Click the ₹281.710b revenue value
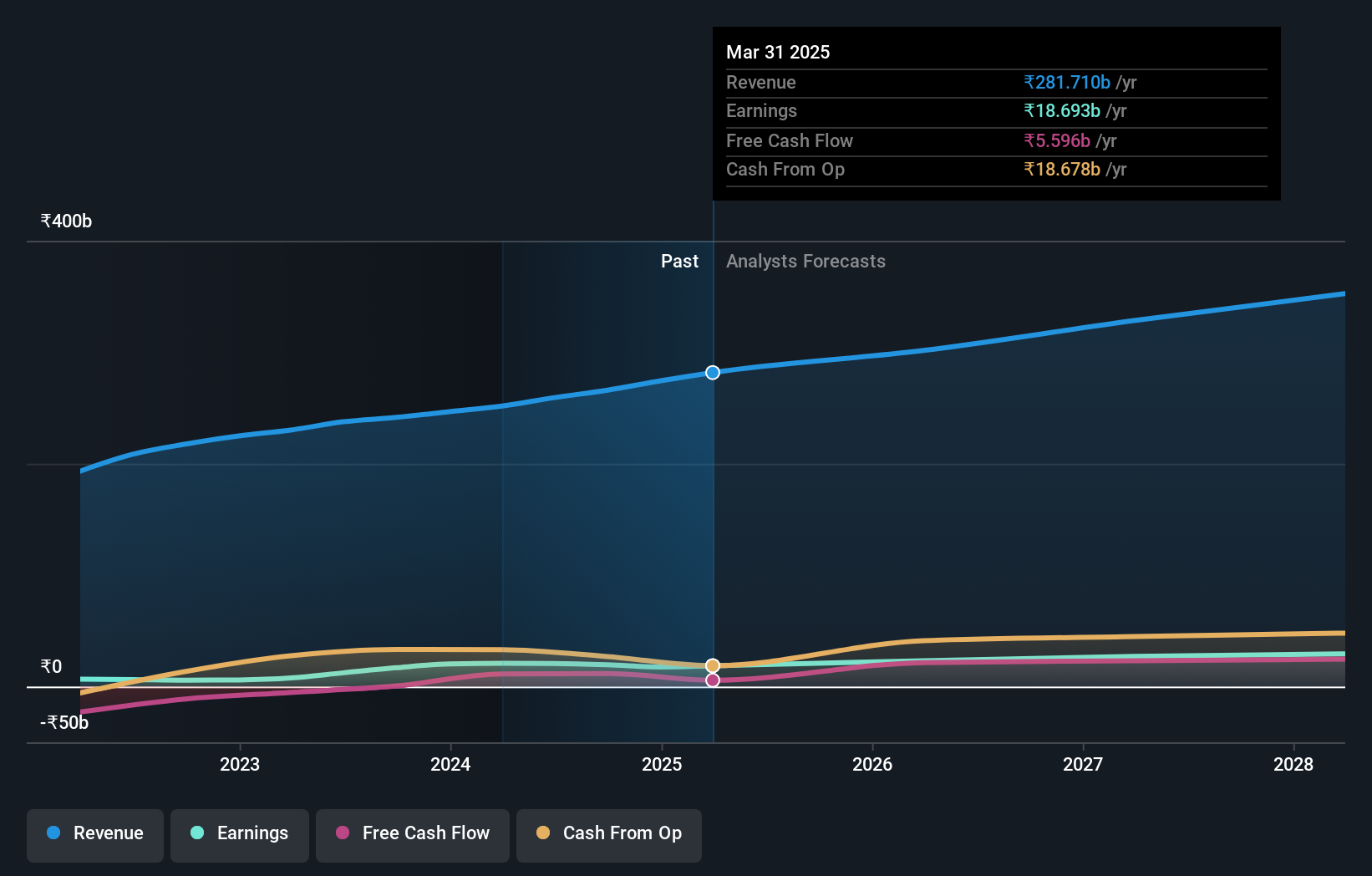The height and width of the screenshot is (876, 1372). tap(1067, 82)
